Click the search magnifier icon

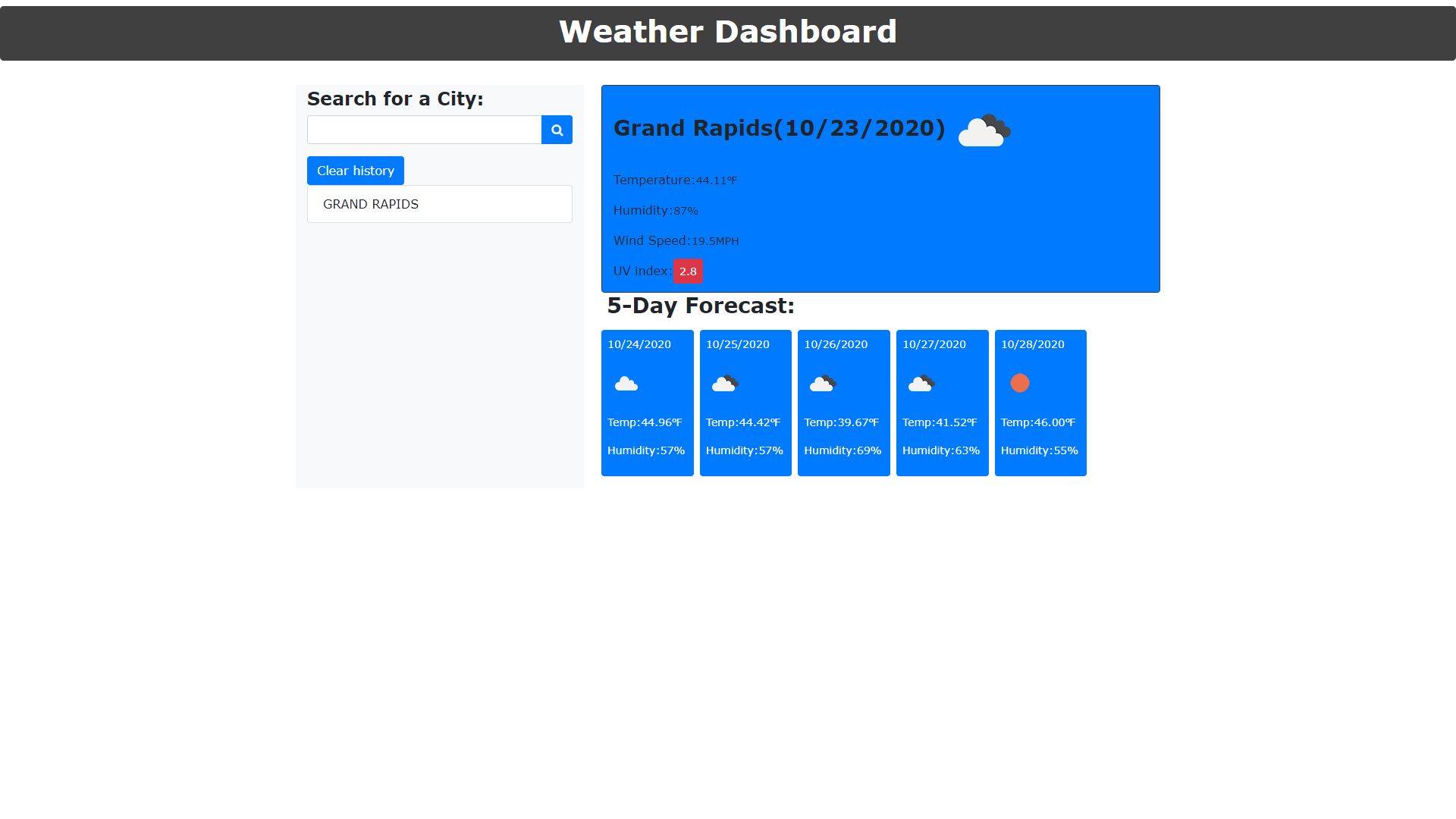tap(556, 129)
